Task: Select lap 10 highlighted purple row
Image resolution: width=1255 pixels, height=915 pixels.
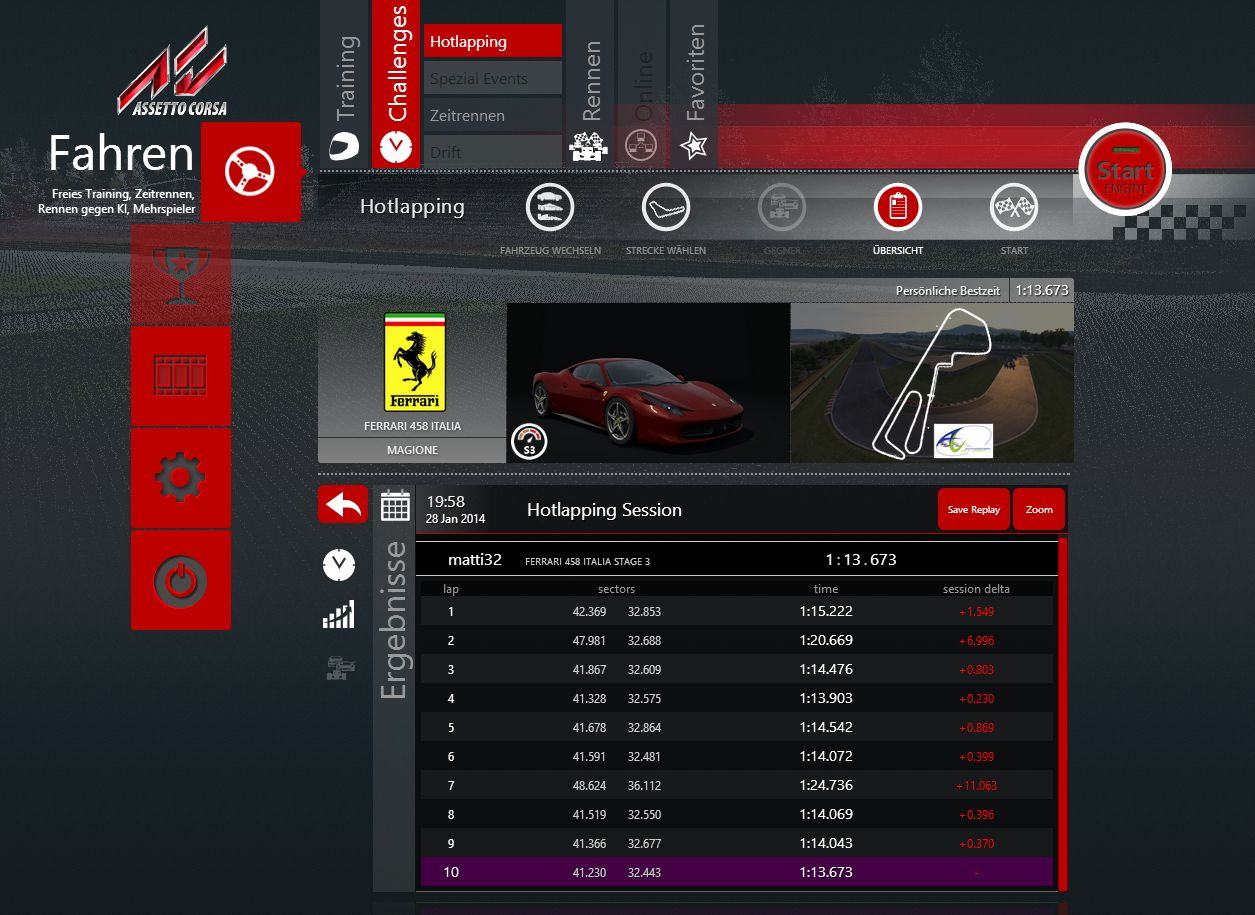Action: coord(735,872)
